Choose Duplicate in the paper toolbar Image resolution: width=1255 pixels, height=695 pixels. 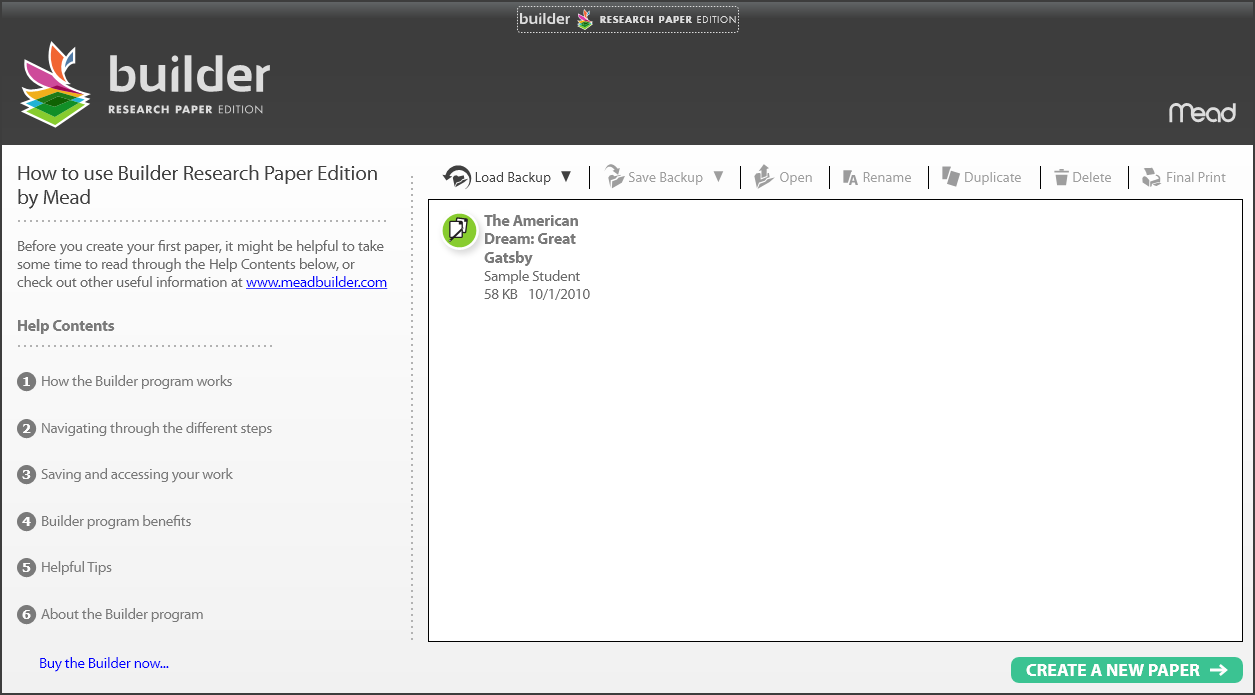pos(993,178)
